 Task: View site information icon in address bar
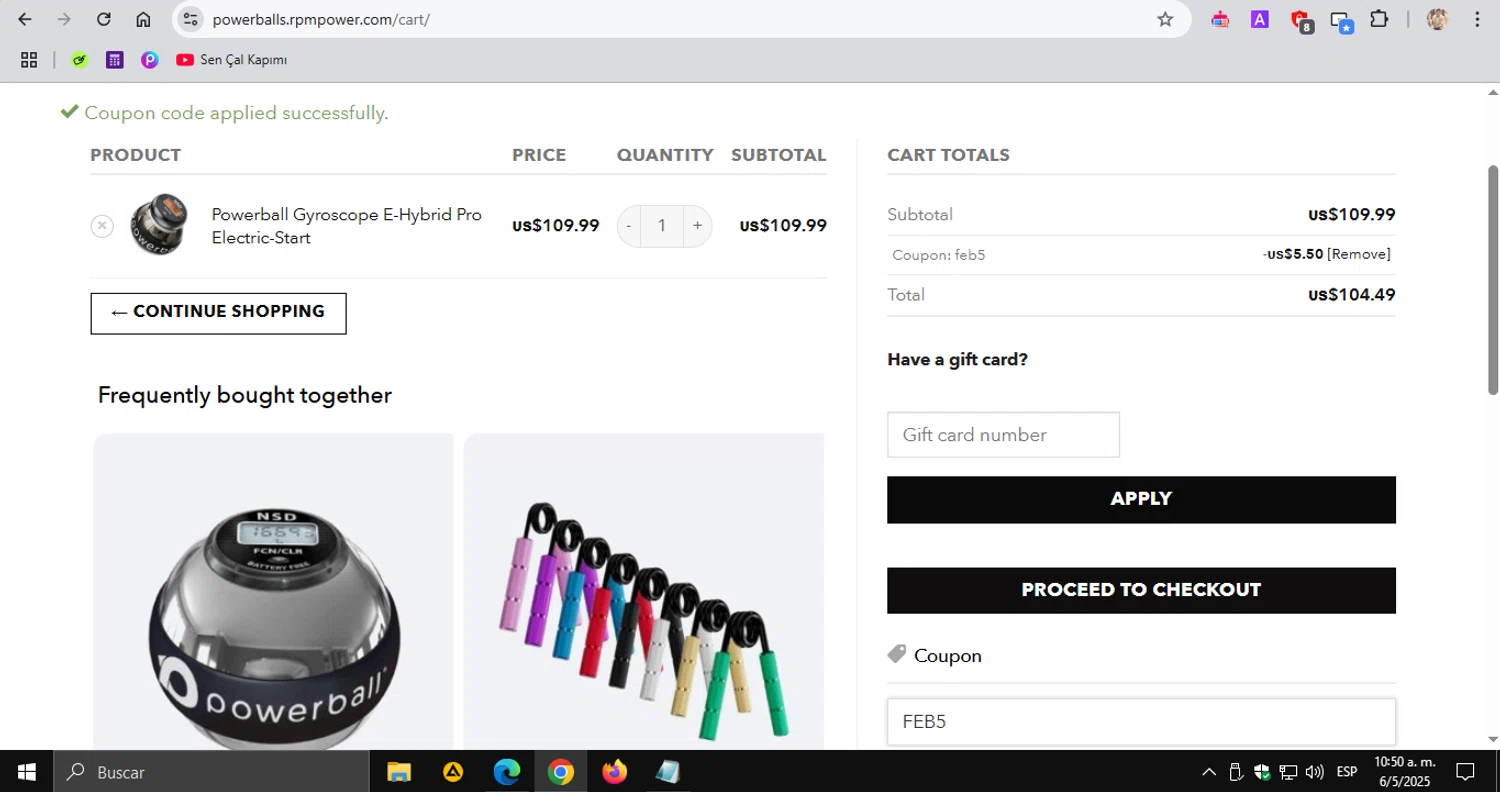pos(191,19)
